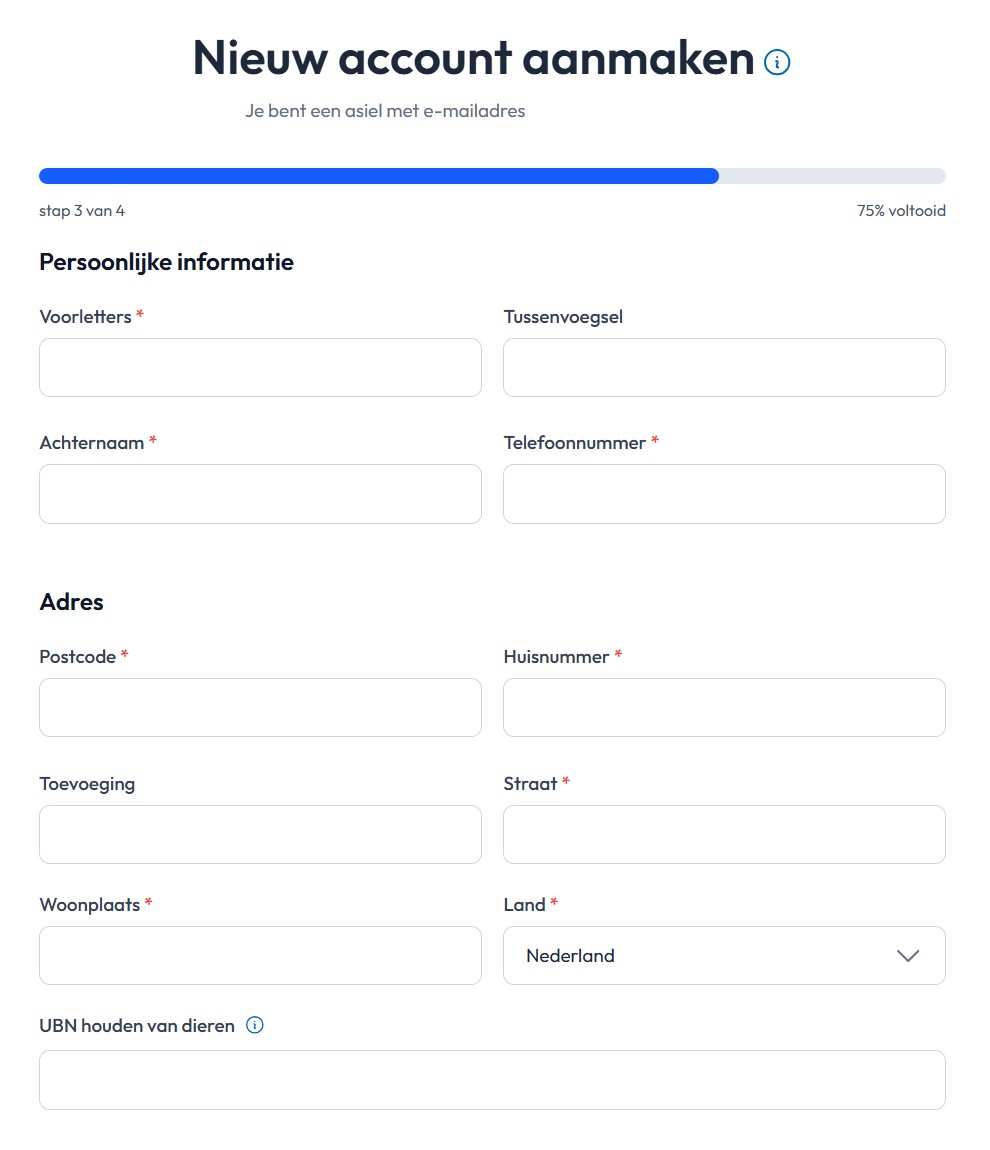Click the chevron arrow in Land field
This screenshot has height=1150, width=990.
click(908, 955)
